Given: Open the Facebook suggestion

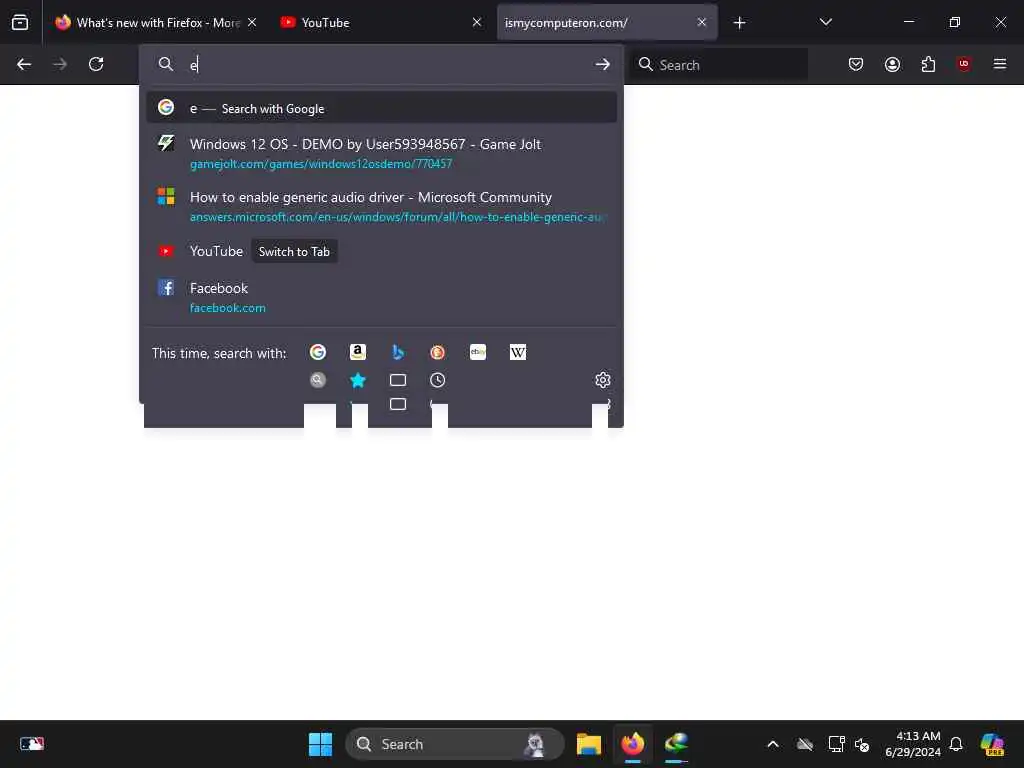Looking at the screenshot, I should click(381, 297).
